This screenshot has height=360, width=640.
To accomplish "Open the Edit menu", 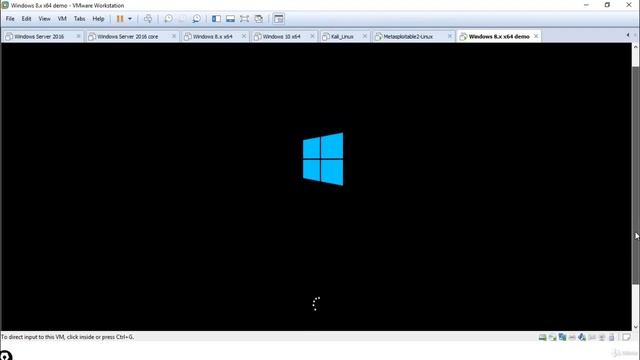I will [27, 19].
